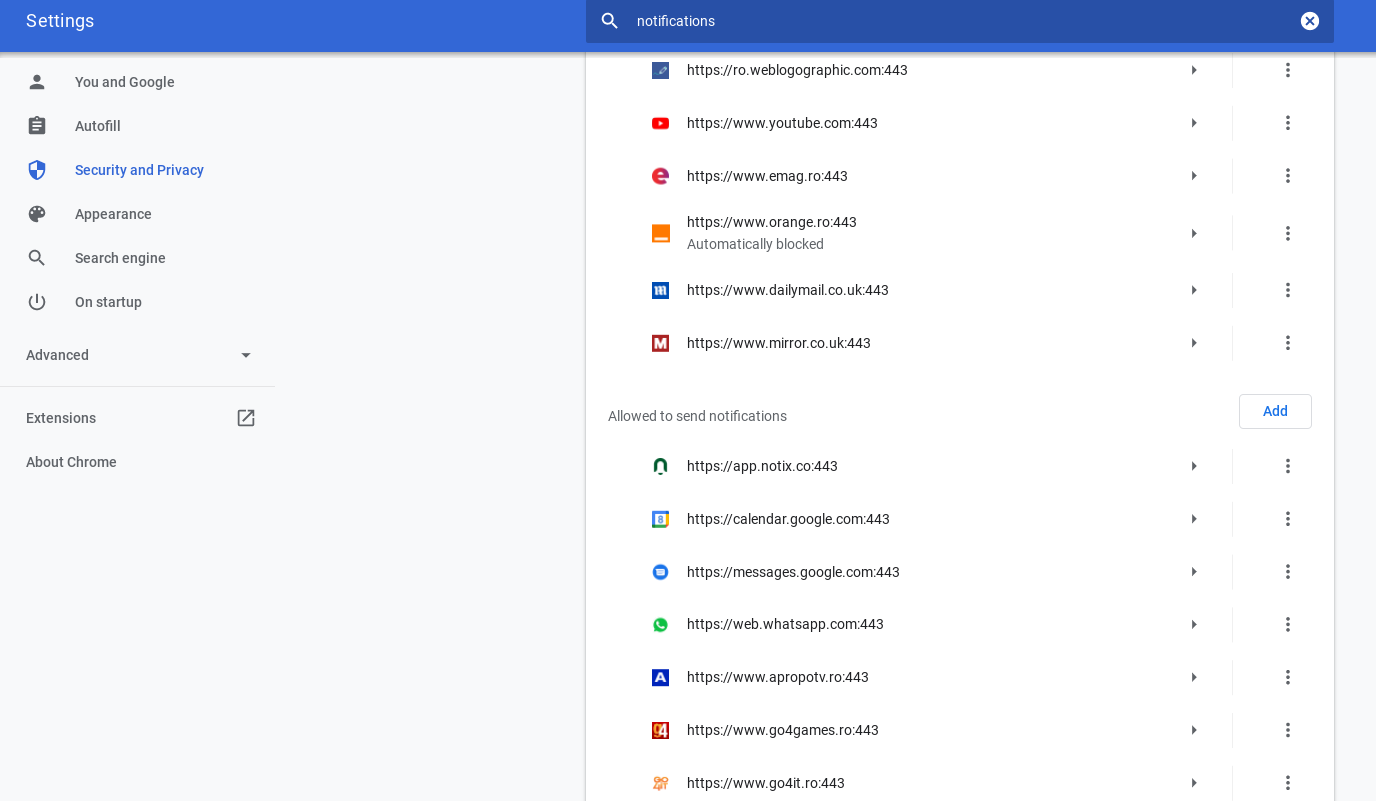Screen dimensions: 1376x801
Task: Select the https://messages.google.com:443 entry text
Action: (793, 572)
